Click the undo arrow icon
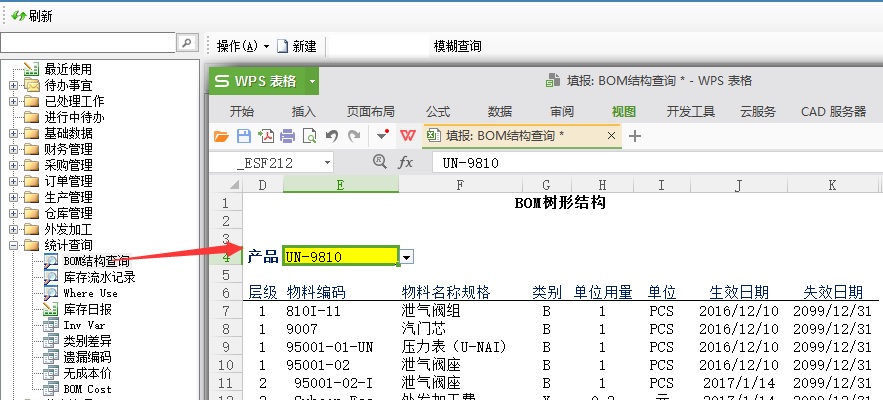Image resolution: width=883 pixels, height=400 pixels. pyautogui.click(x=332, y=136)
